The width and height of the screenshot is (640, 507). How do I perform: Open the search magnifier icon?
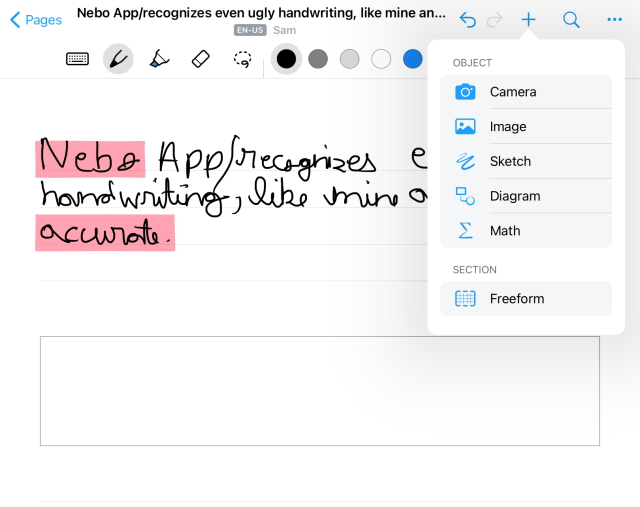(x=571, y=20)
